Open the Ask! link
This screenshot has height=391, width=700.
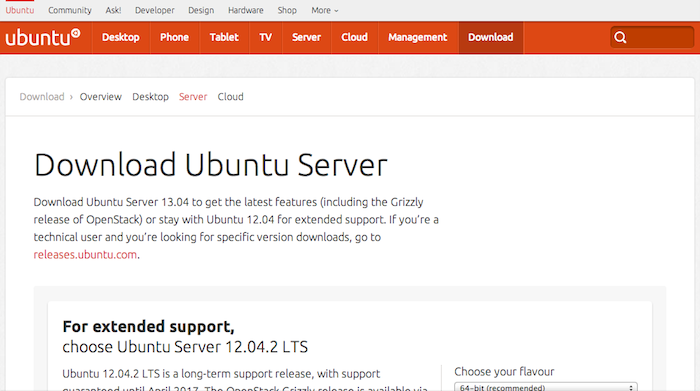point(113,10)
